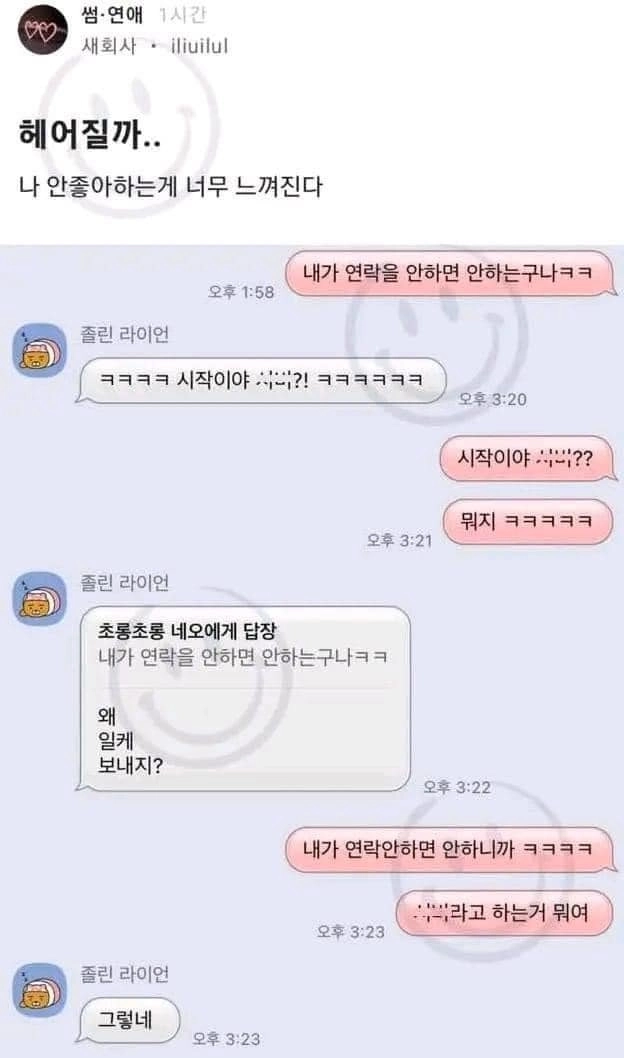Tap the 그렇네 message bubble
This screenshot has width=624, height=1058.
(x=127, y=1020)
